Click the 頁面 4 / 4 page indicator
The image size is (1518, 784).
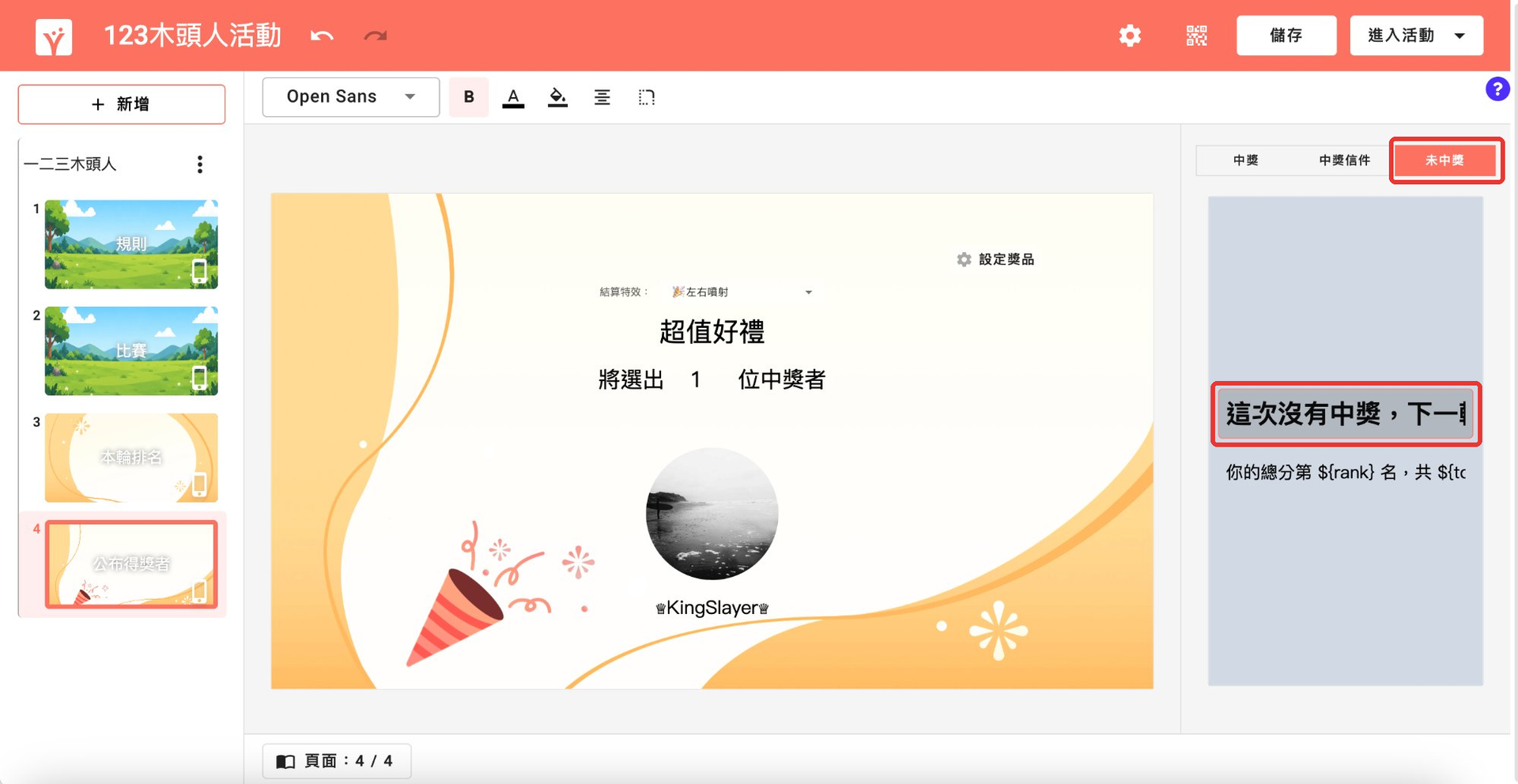pos(336,761)
